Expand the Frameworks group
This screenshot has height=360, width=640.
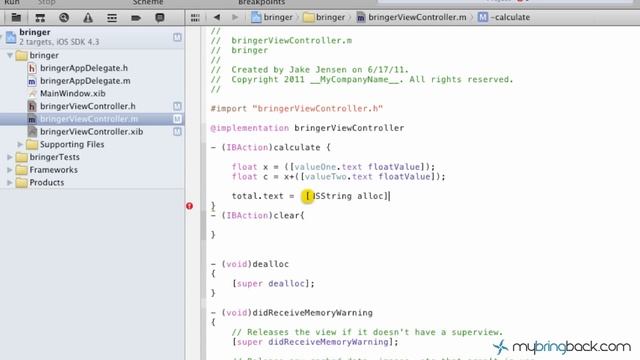(x=10, y=169)
